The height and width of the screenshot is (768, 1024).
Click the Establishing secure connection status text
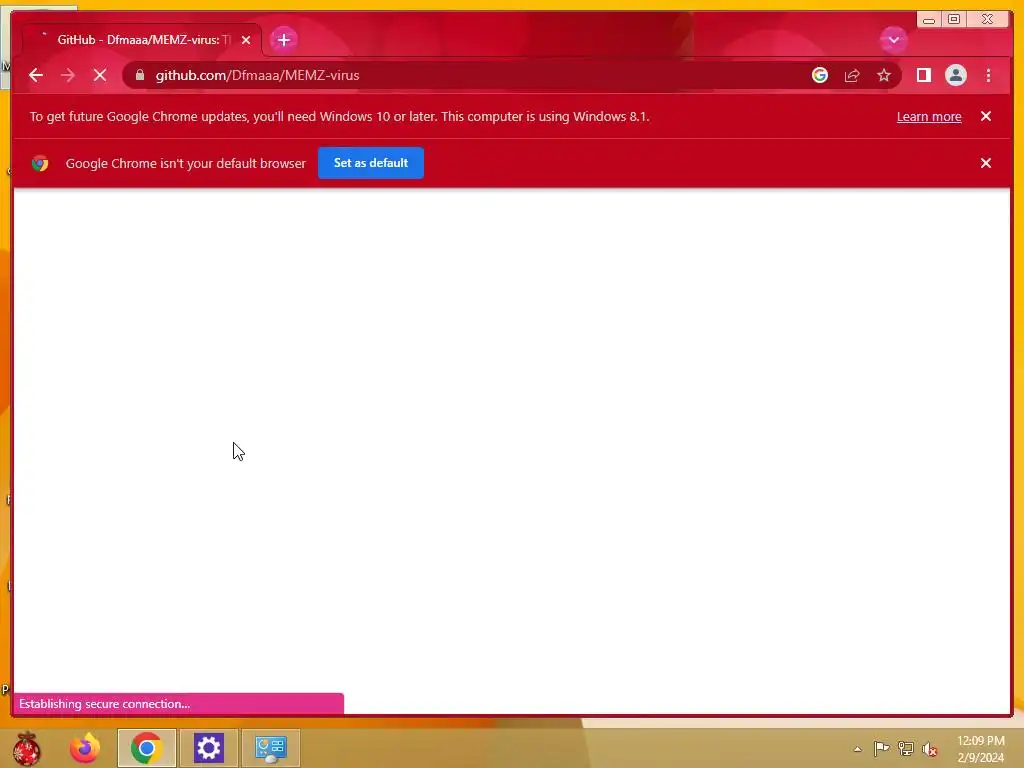[104, 704]
